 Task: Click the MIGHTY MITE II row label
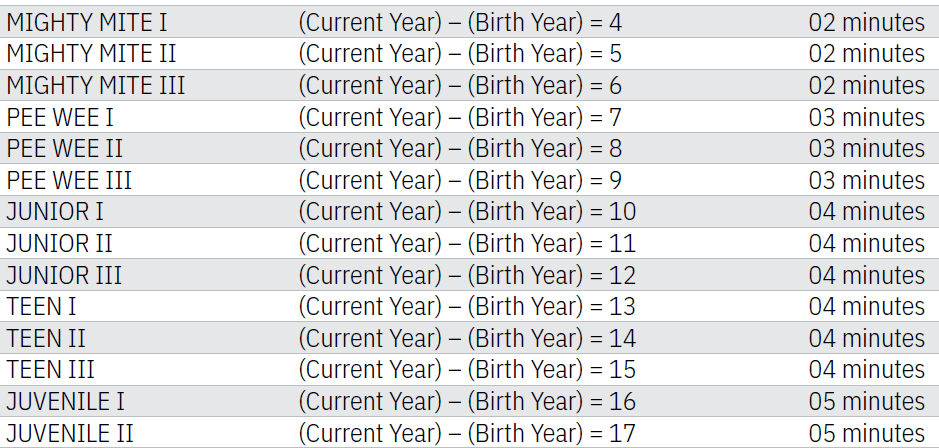point(92,54)
